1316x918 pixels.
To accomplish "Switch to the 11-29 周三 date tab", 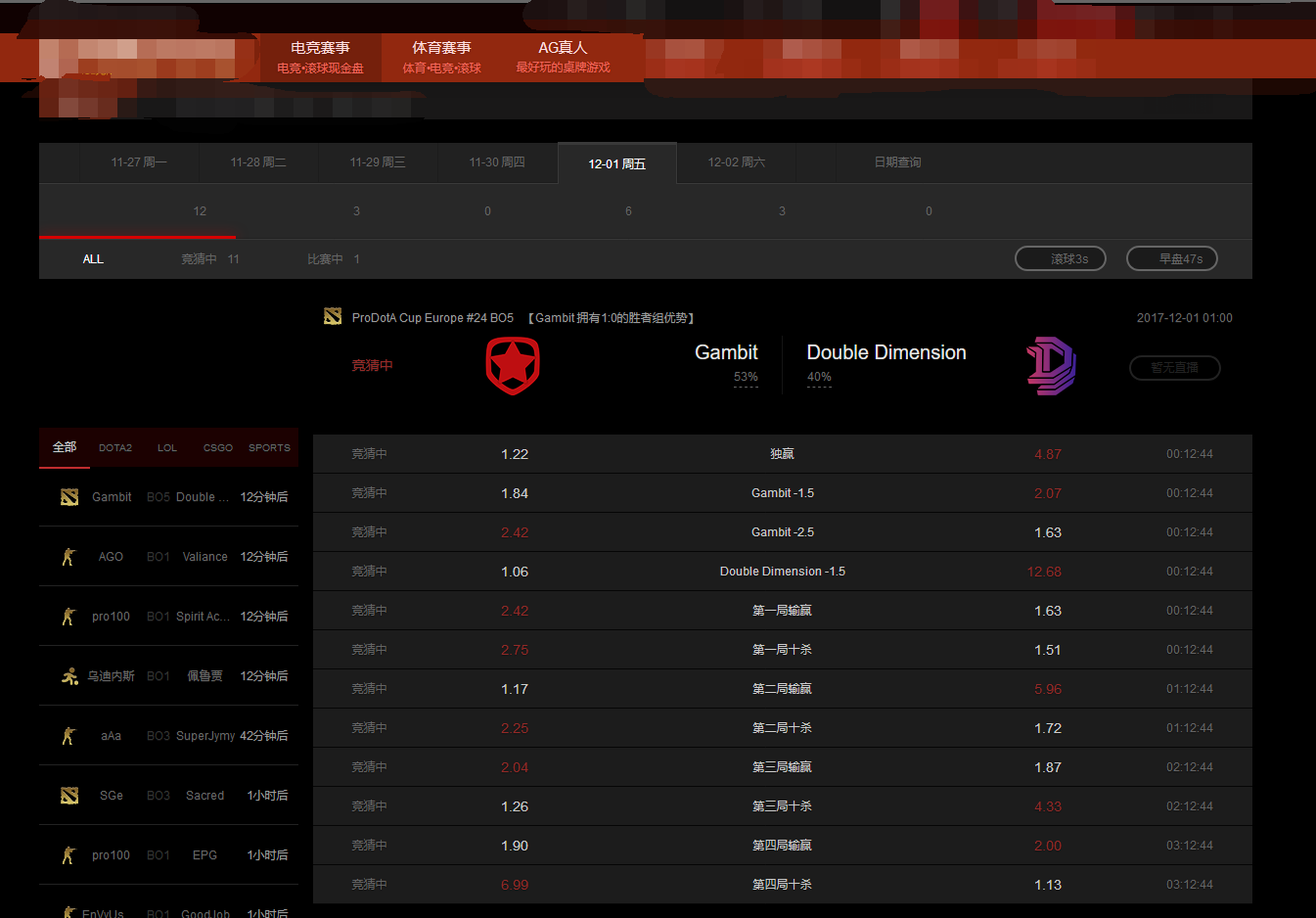I will pos(378,162).
